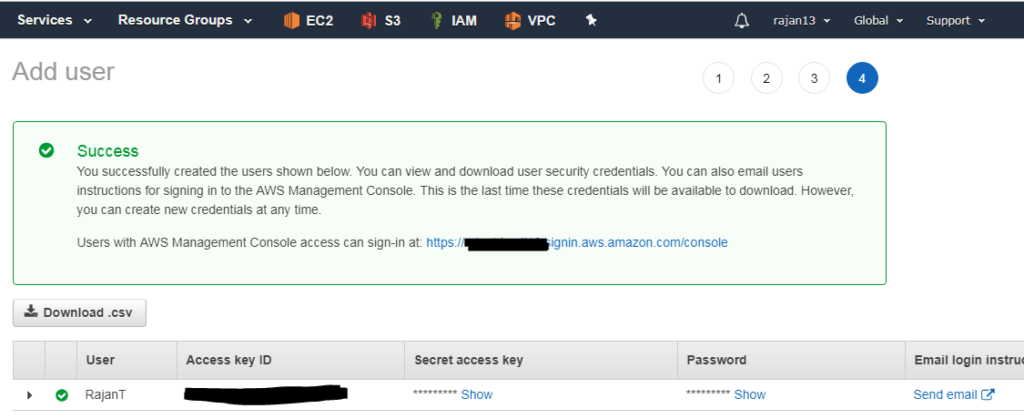Open the S3 service shortcut icon
The image size is (1024, 419).
tap(369, 20)
